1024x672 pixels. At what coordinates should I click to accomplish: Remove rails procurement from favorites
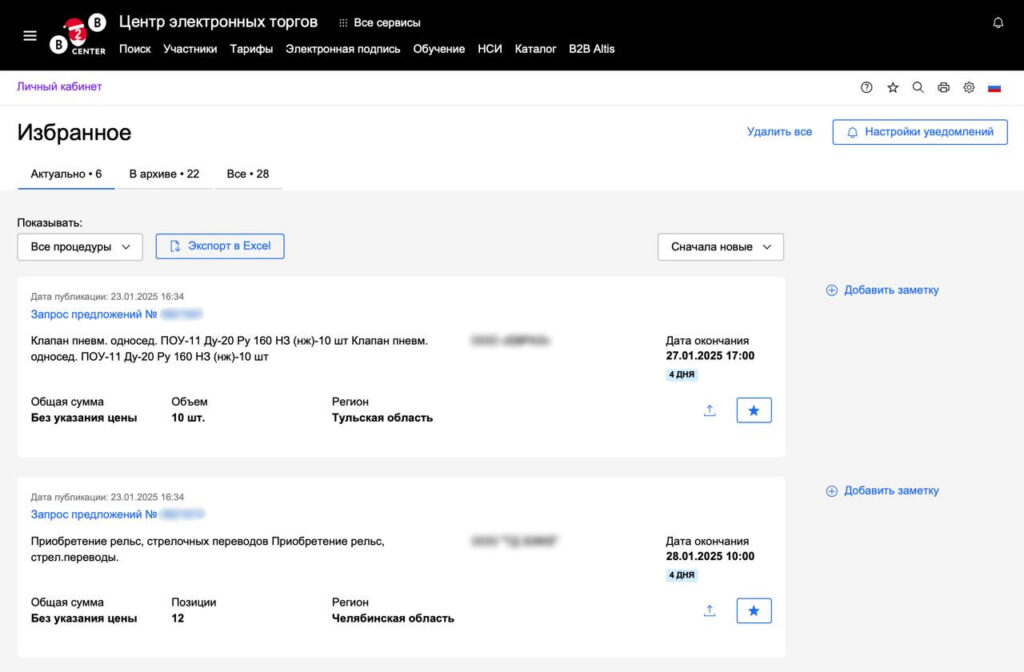click(x=754, y=611)
